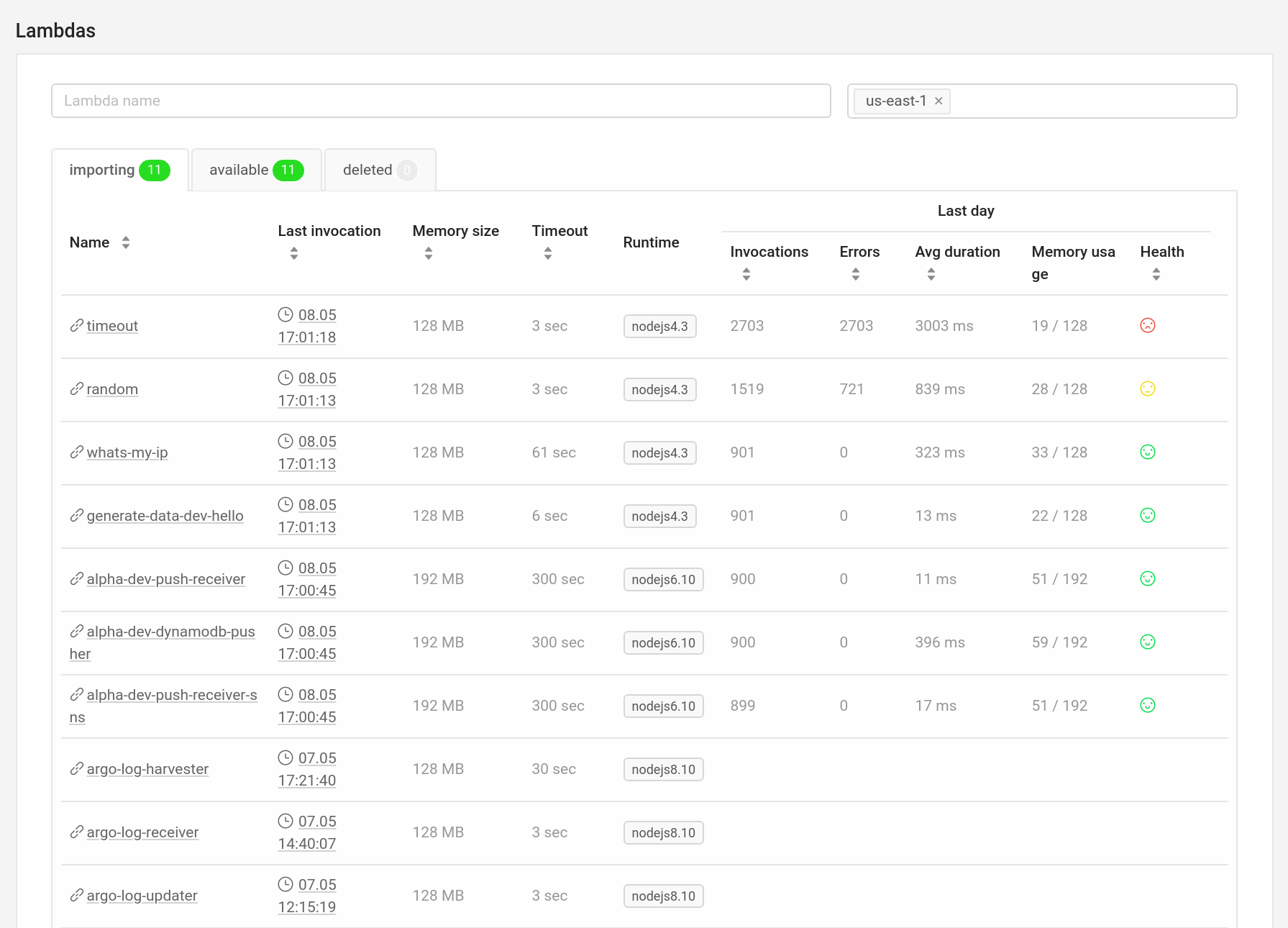The width and height of the screenshot is (1288, 928).
Task: Click nodejs6.10 tag in alpha-dev-push-receiver row
Action: [663, 579]
